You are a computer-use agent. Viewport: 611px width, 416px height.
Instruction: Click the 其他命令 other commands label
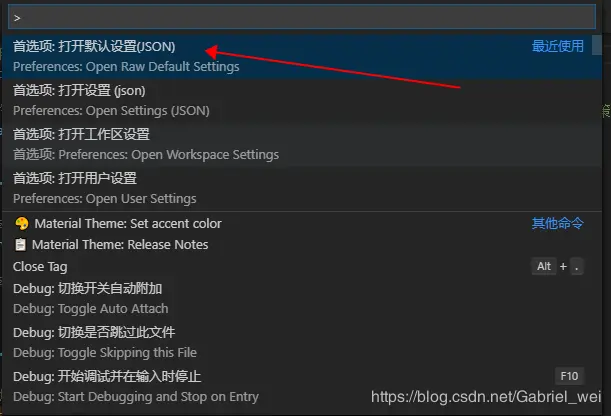point(558,224)
